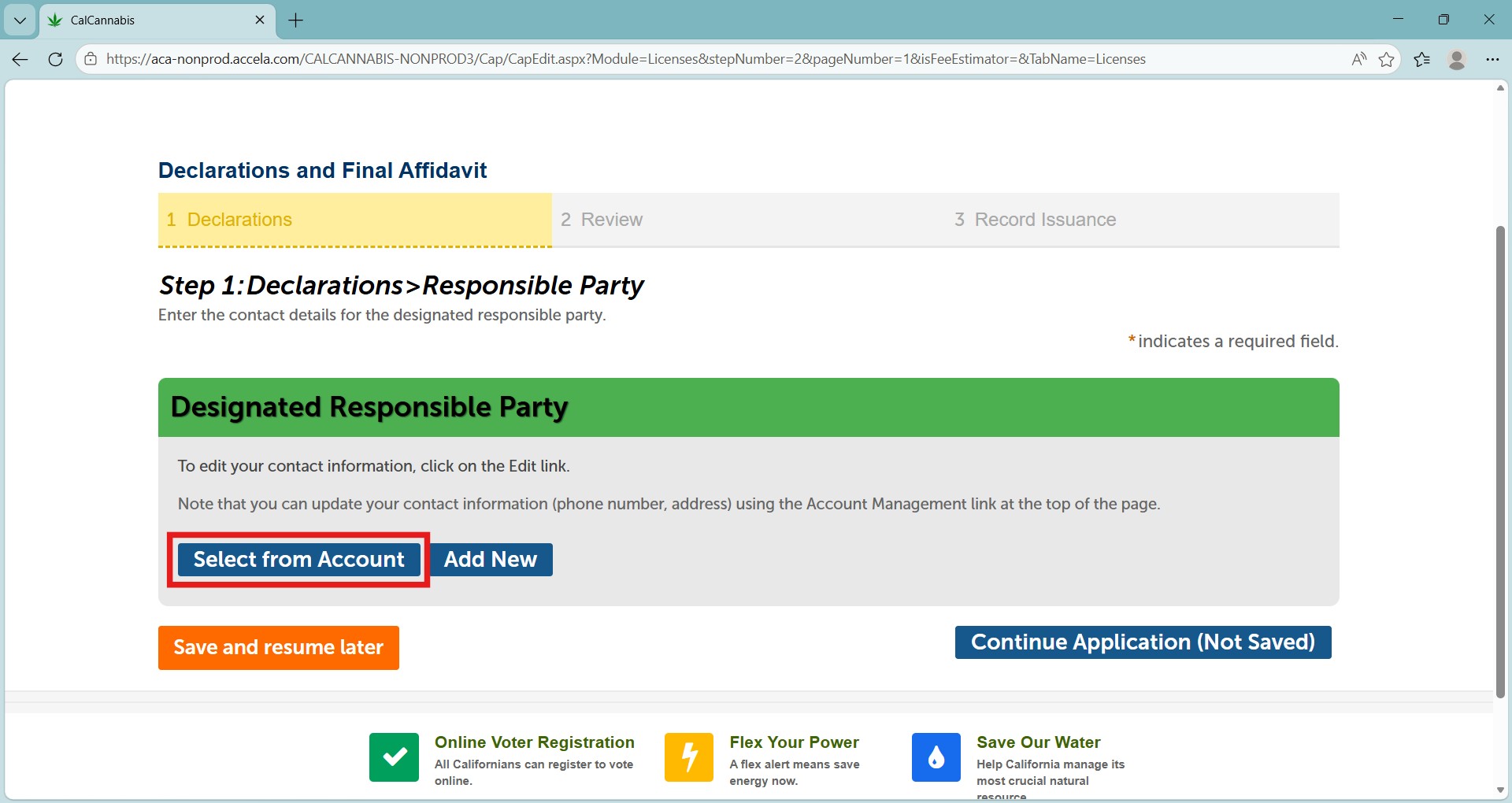Click the Read Aloud icon in the address bar

pos(1358,59)
